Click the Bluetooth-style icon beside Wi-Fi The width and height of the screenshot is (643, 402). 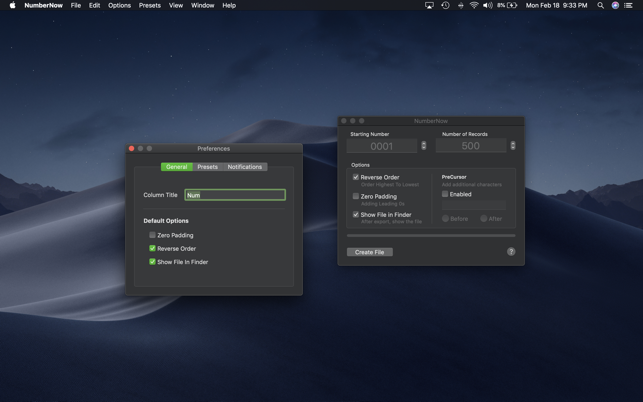461,5
